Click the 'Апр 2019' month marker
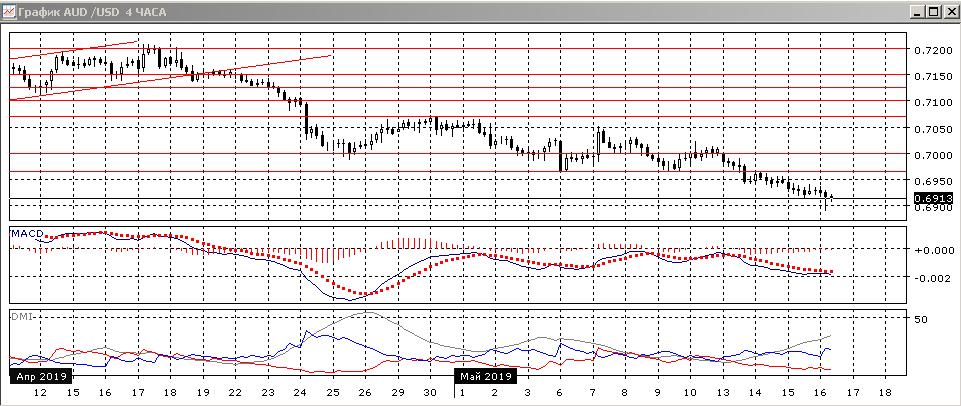Viewport: 961px width, 406px height. 42,375
